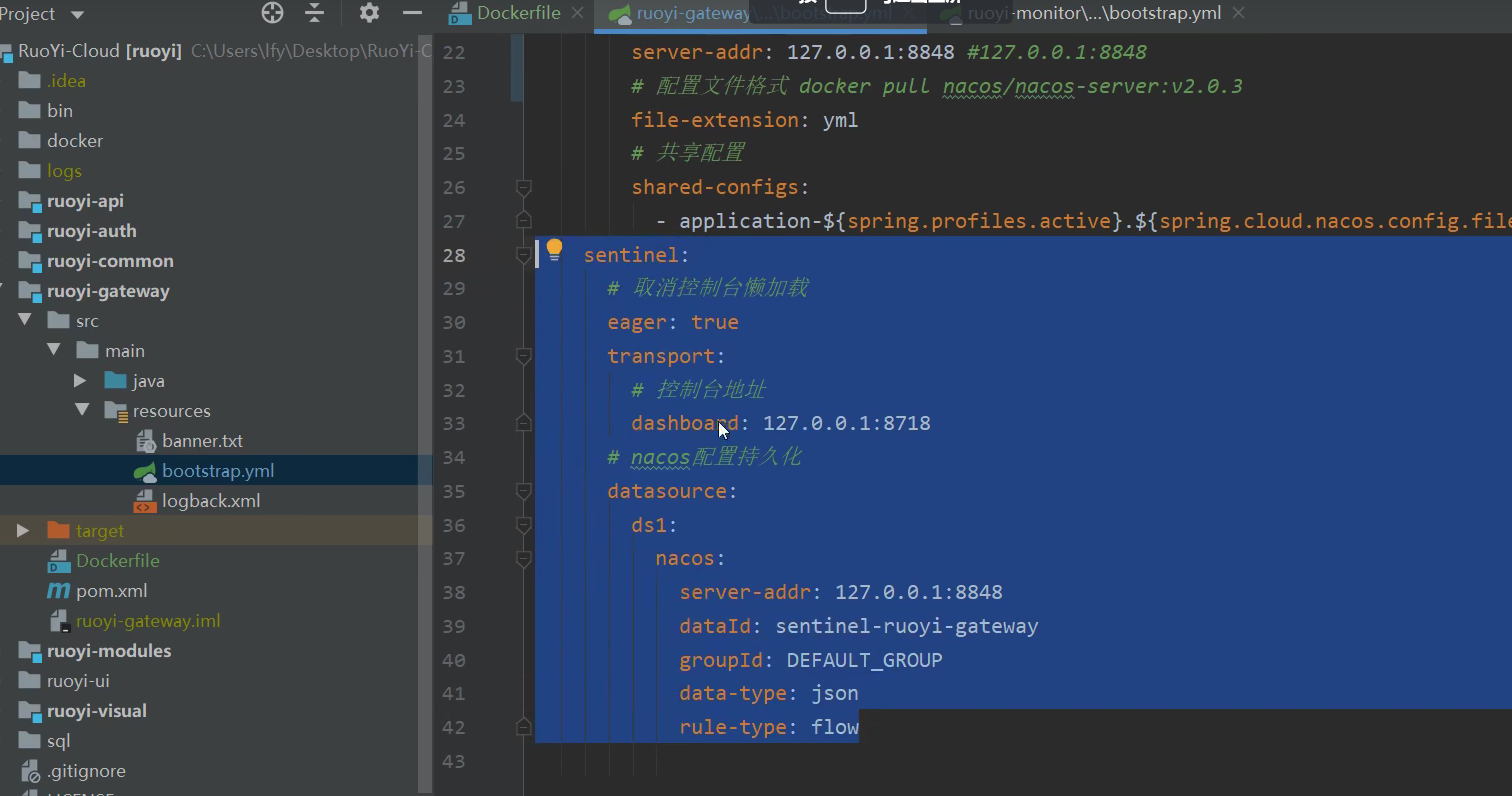Click the DEFAULT_GROUP value
This screenshot has width=1512, height=796.
(865, 660)
